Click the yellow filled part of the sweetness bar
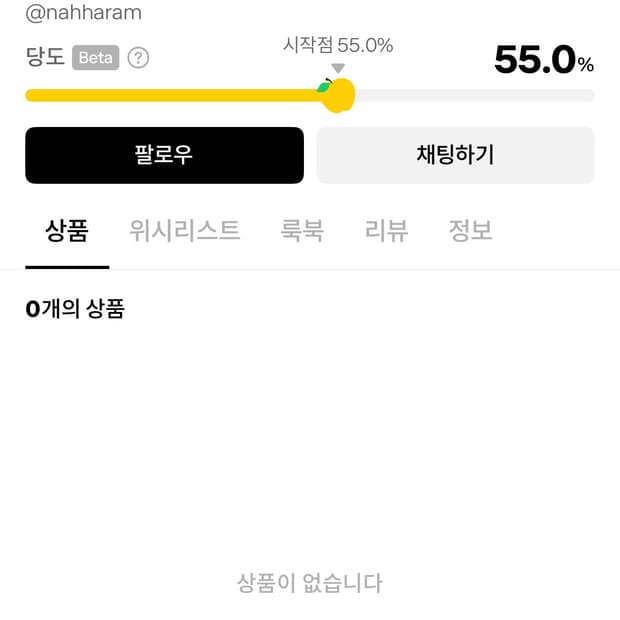 pyautogui.click(x=170, y=96)
